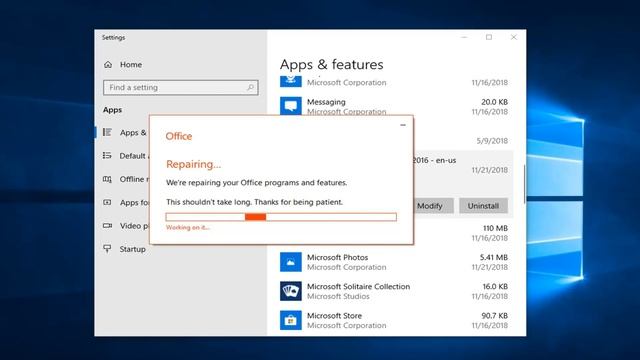Select the Microsoft Store entry text

[x=334, y=316]
